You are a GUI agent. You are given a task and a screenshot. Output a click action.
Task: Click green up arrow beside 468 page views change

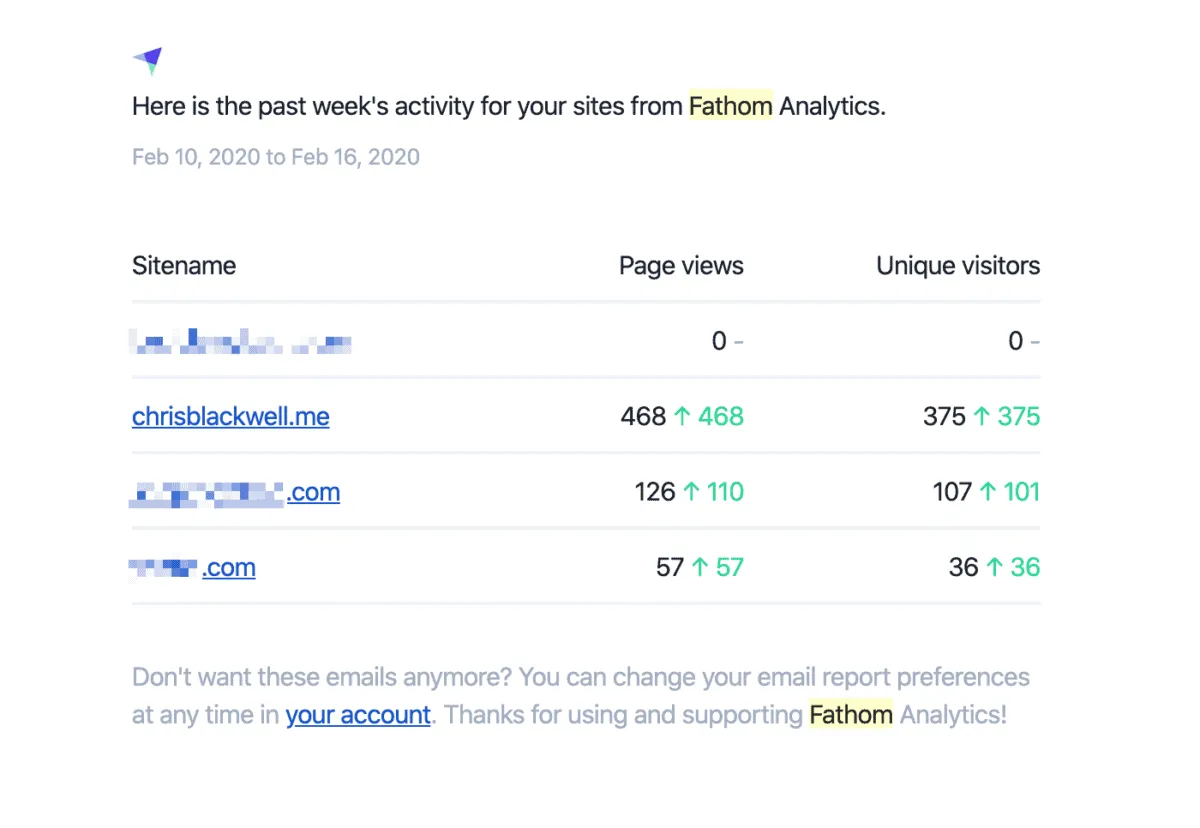683,416
